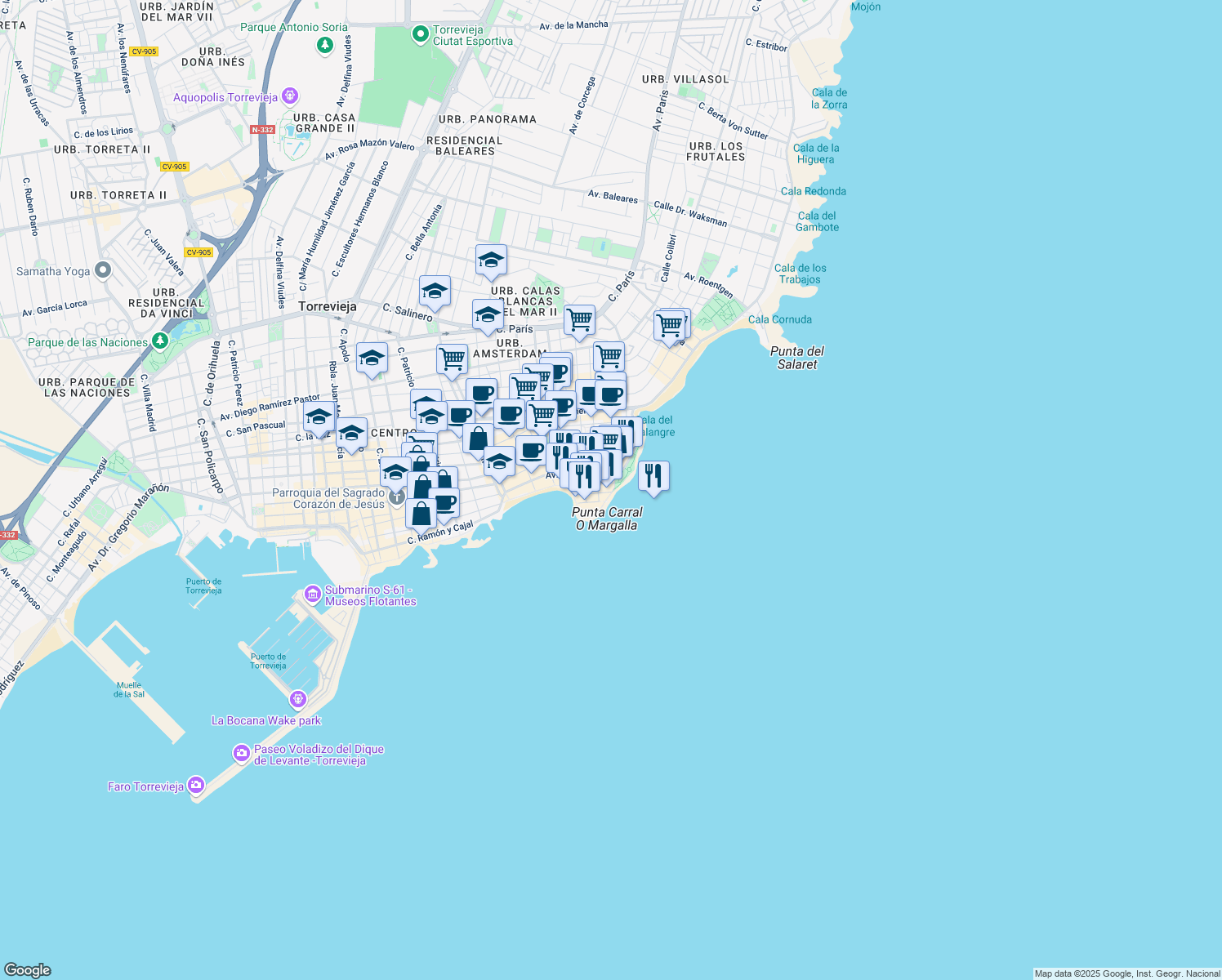Click the Urb. Parque de las Naciones label
The width and height of the screenshot is (1222, 980).
coord(87,388)
